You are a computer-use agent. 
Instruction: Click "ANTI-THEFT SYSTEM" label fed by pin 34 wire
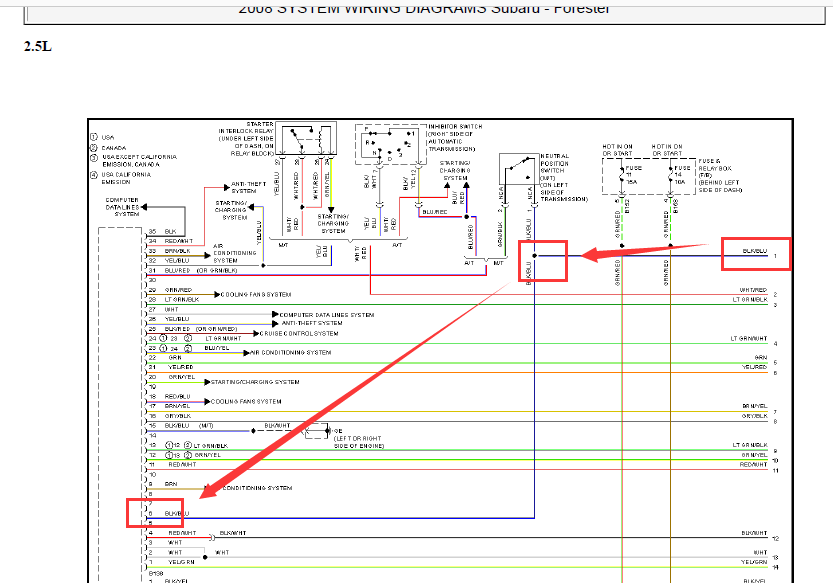[x=248, y=187]
